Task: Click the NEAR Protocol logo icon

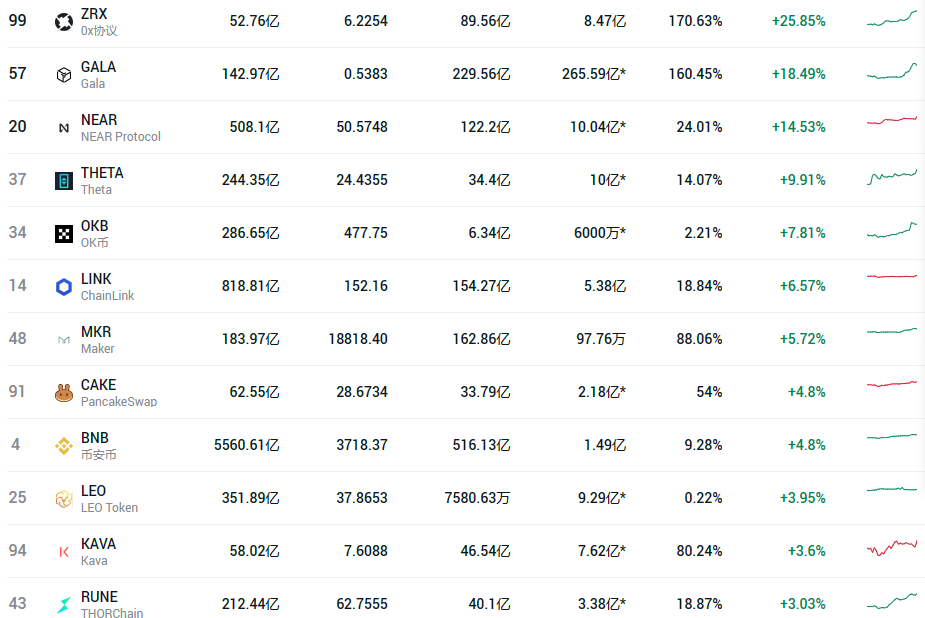Action: [x=64, y=128]
